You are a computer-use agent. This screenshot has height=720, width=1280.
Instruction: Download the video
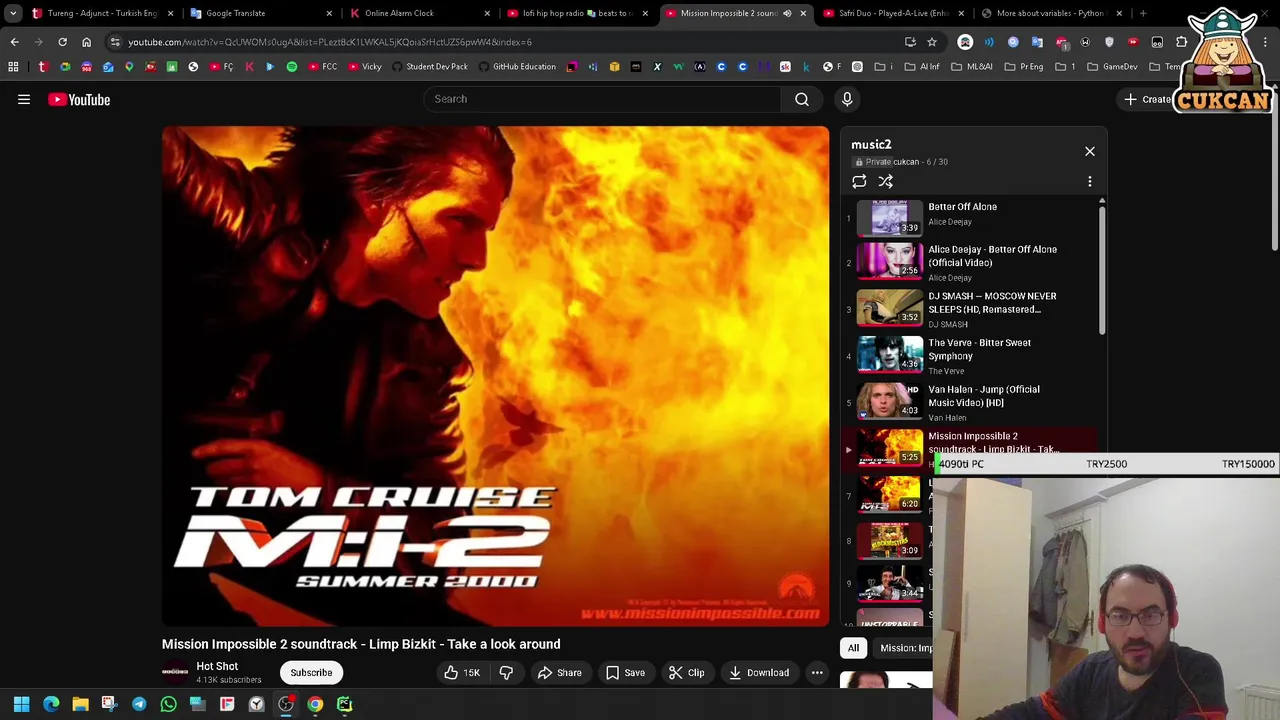coord(758,672)
